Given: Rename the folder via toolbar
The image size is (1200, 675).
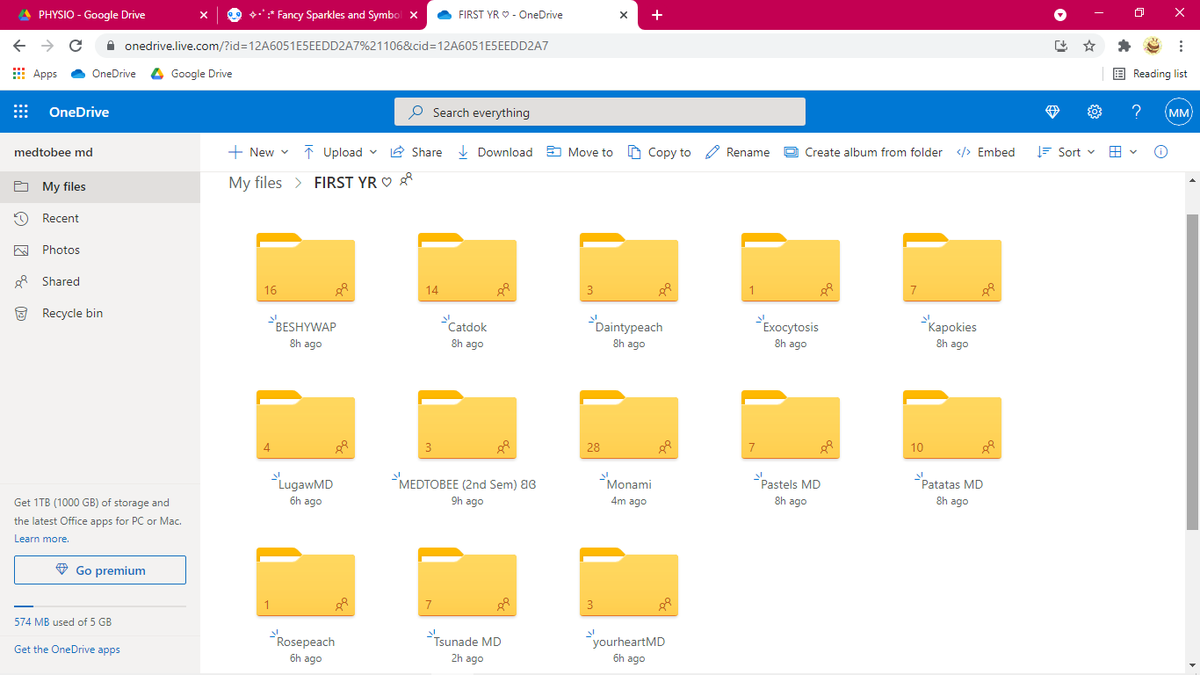Looking at the screenshot, I should [738, 152].
